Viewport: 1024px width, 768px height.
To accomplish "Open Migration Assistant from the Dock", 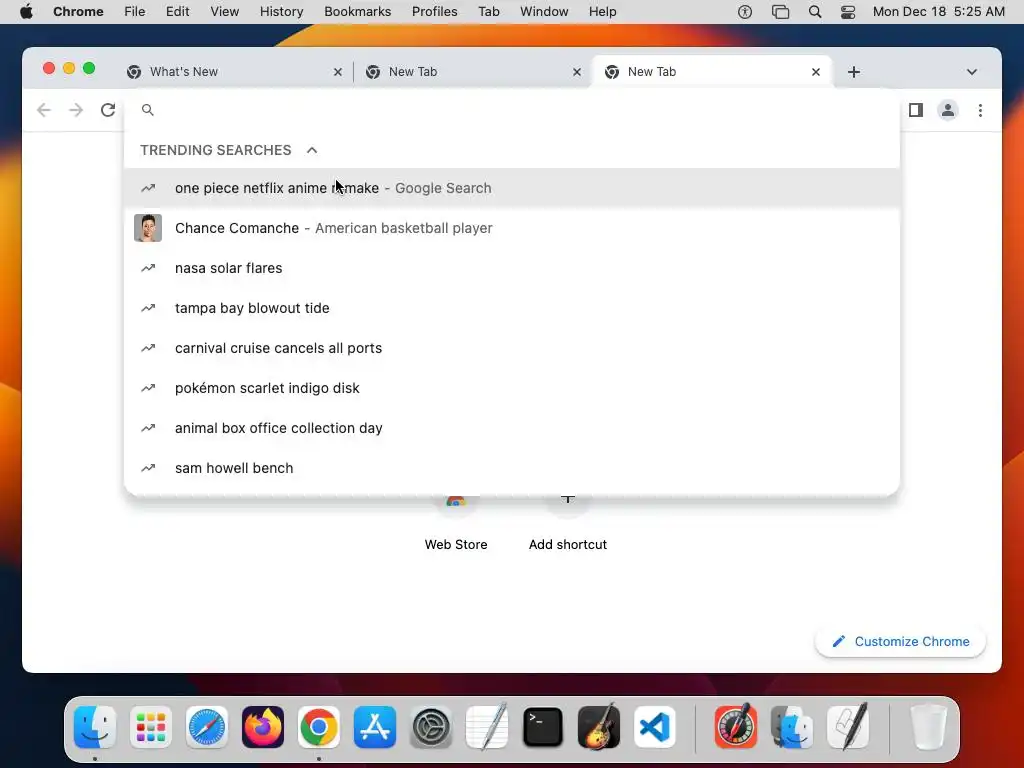I will tap(792, 727).
